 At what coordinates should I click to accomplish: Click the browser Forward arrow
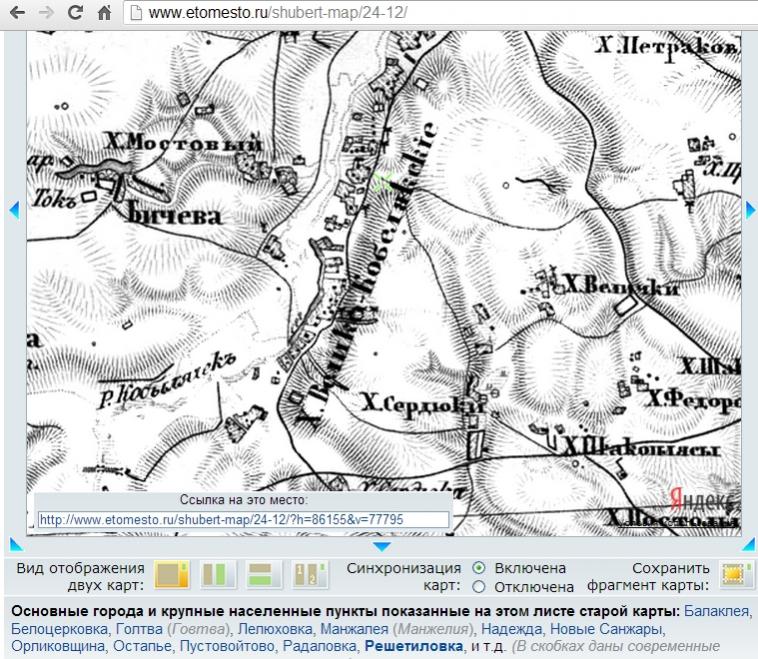pos(45,15)
